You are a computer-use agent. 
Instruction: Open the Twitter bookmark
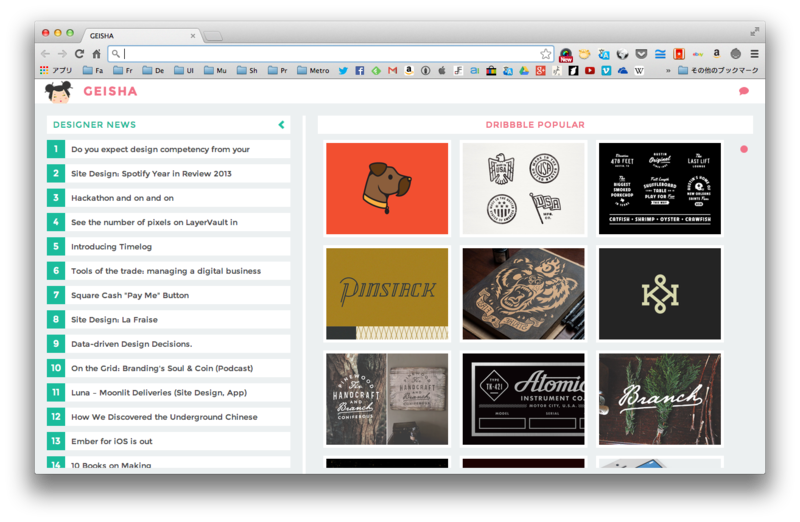tap(343, 70)
